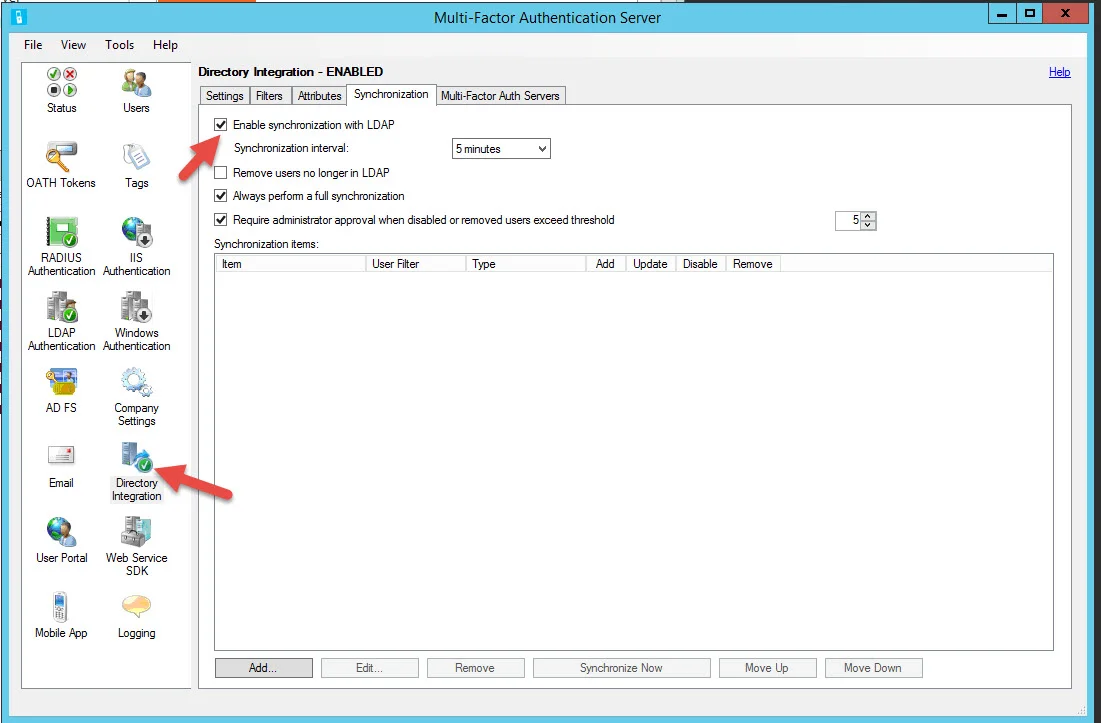Screen dimensions: 1101x723
Task: Increase the threshold value with up arrow
Action: [x=869, y=216]
